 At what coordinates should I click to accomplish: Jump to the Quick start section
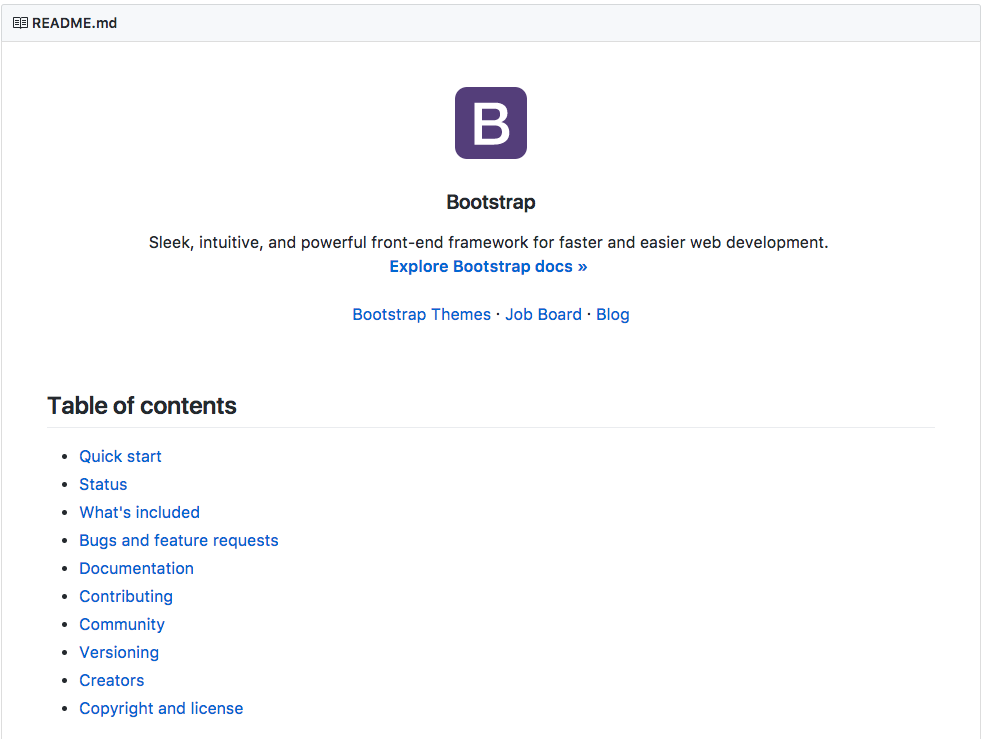point(120,457)
